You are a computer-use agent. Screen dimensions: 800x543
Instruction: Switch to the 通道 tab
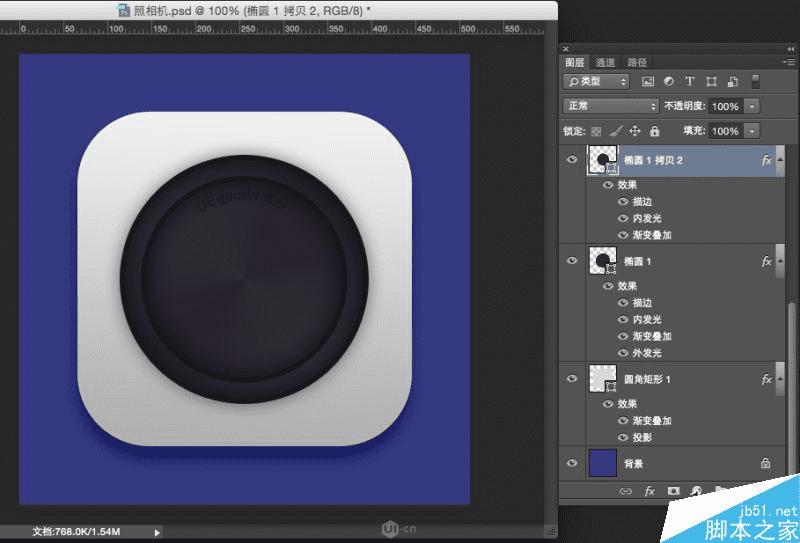point(607,62)
